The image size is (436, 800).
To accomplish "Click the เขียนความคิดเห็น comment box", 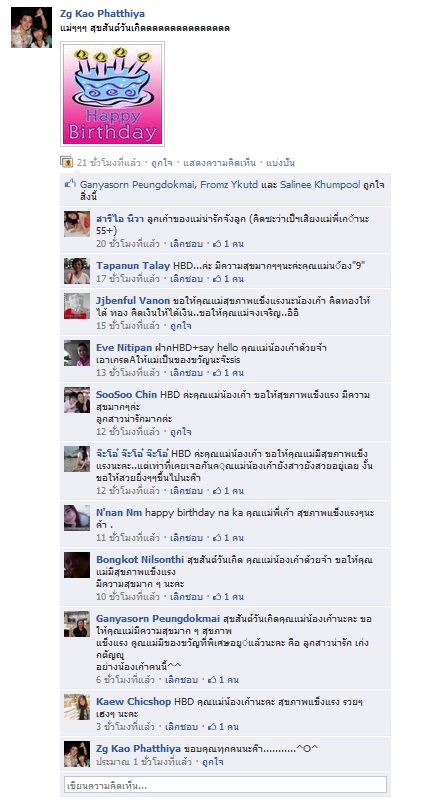I will pyautogui.click(x=225, y=785).
